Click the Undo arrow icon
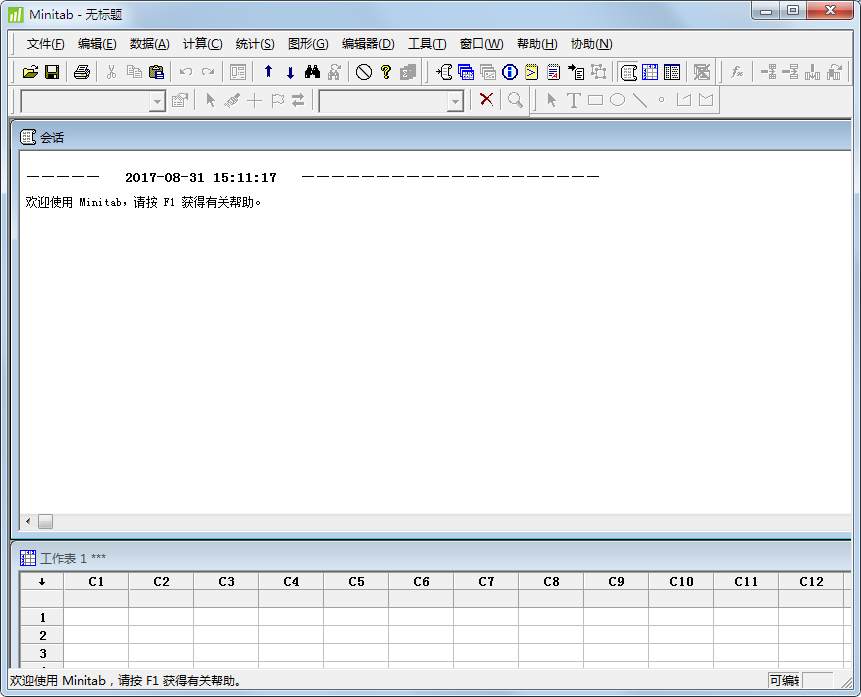Screen dimensions: 861x697 tap(186, 72)
